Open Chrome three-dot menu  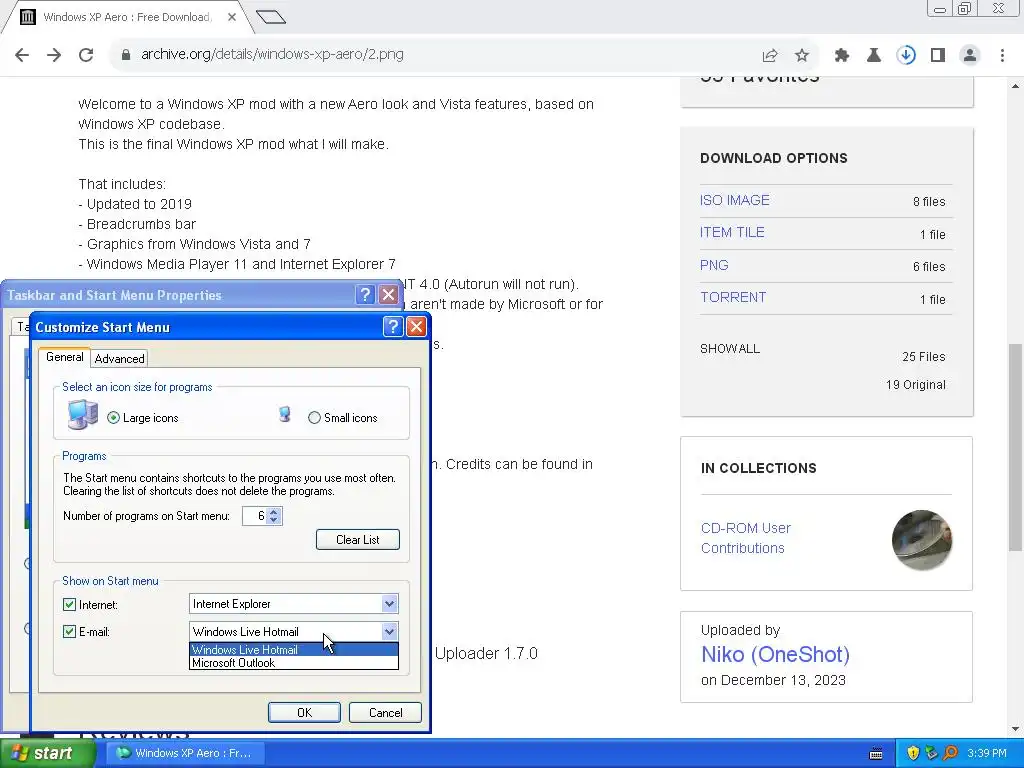click(x=1002, y=56)
